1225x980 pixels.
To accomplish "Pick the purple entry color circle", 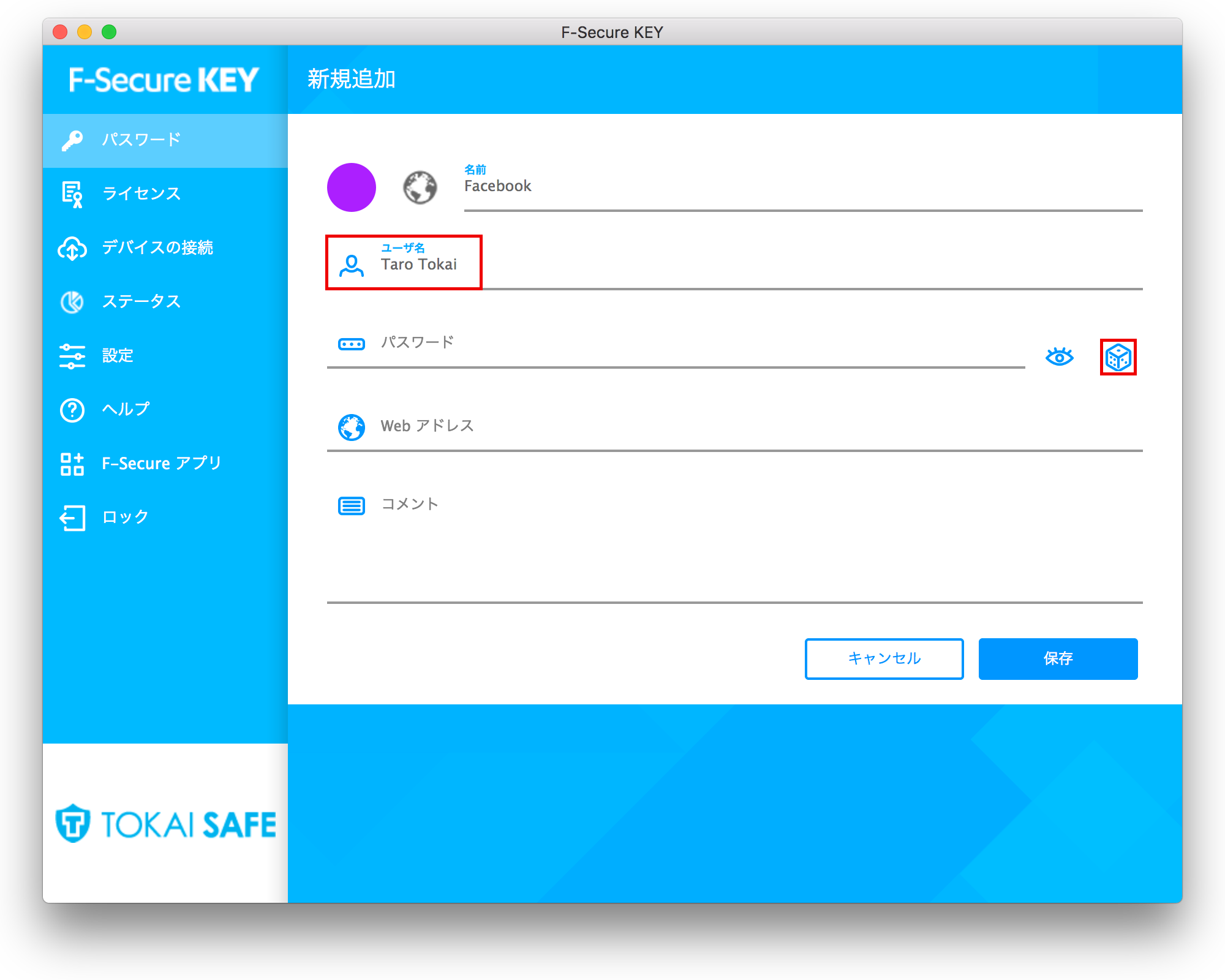I will click(x=352, y=187).
